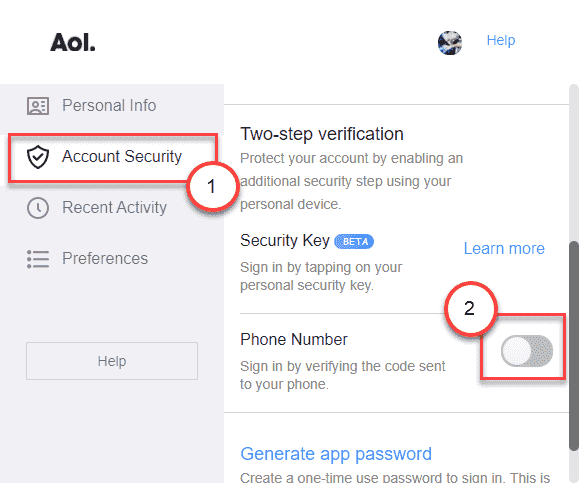Click the vertical scrollbar thumb
The height and width of the screenshot is (483, 579).
click(574, 346)
